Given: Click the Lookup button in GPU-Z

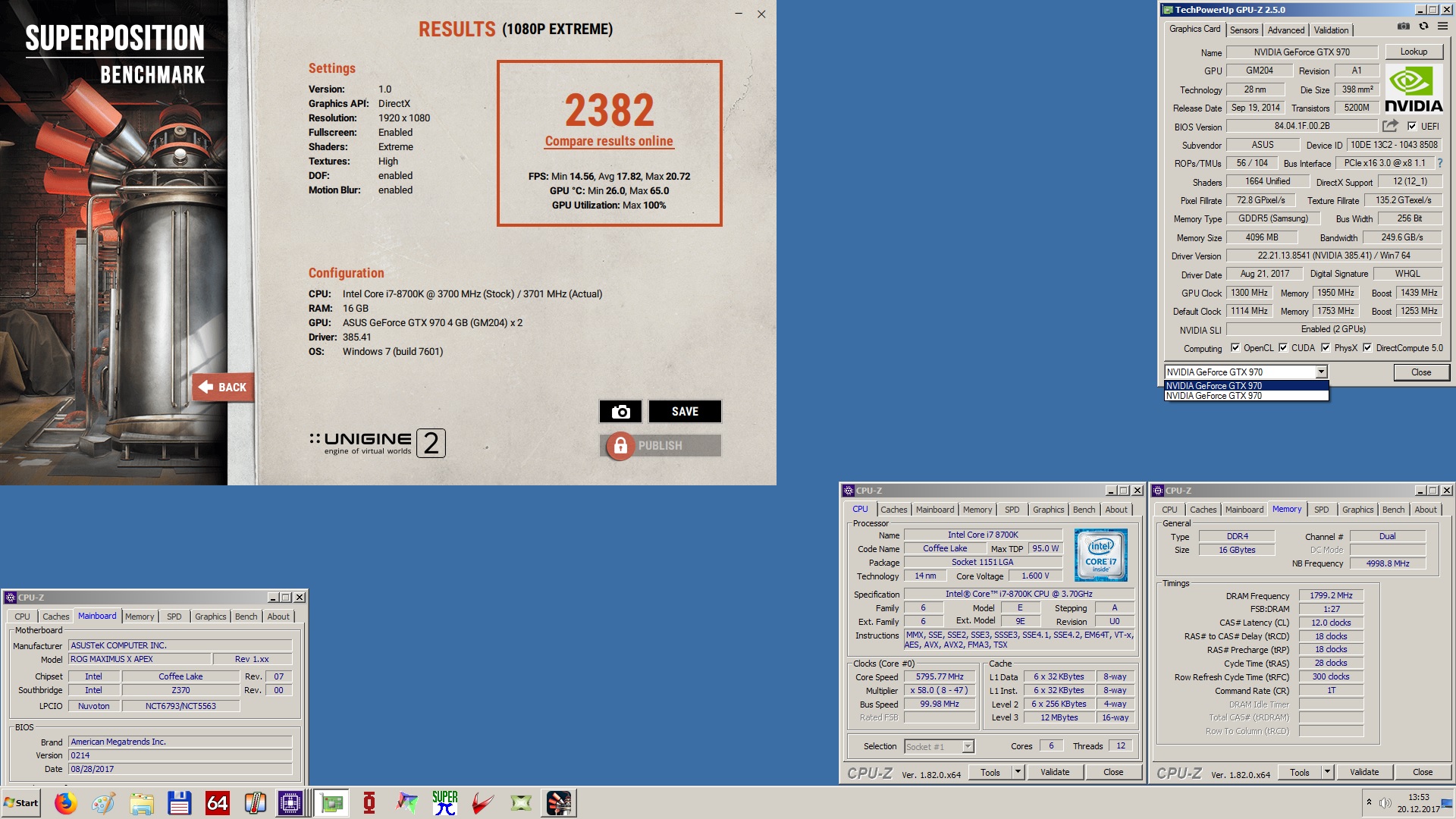Looking at the screenshot, I should click(x=1414, y=52).
